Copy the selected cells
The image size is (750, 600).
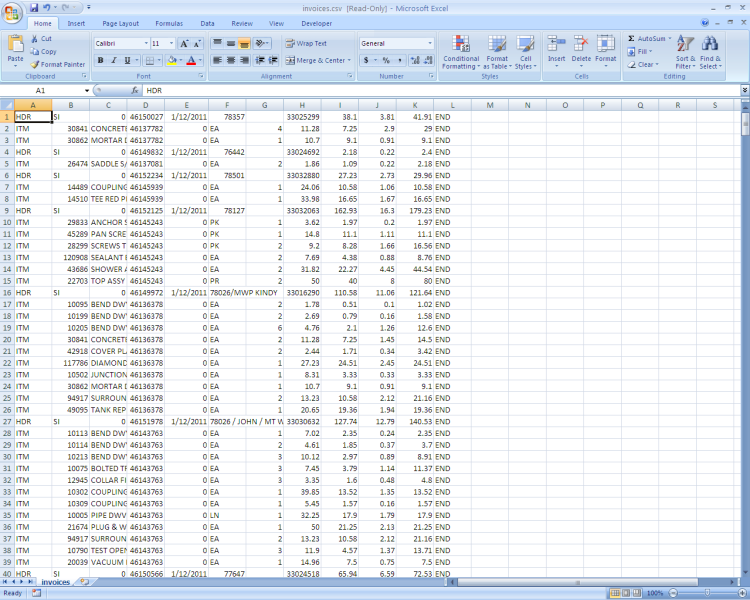pos(43,52)
